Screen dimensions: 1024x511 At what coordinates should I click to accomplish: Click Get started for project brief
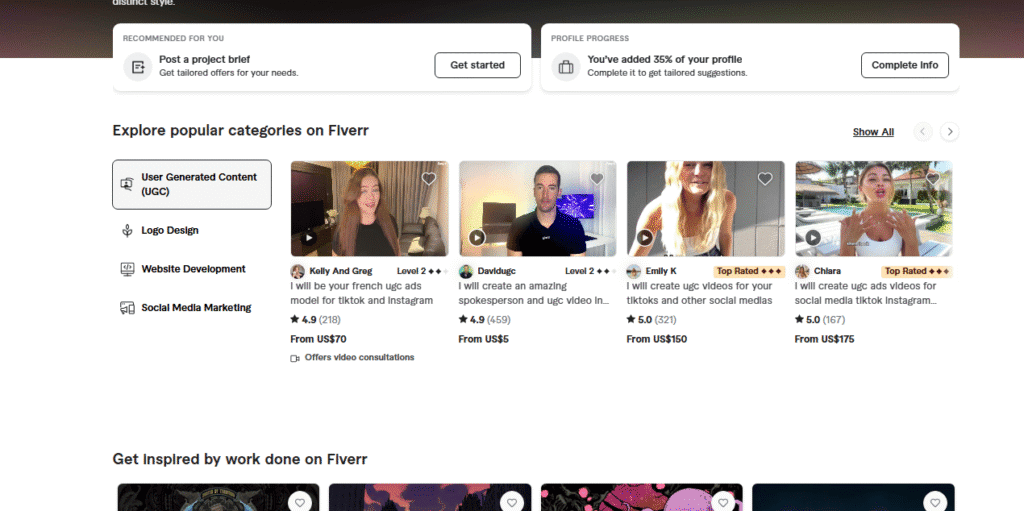[477, 65]
